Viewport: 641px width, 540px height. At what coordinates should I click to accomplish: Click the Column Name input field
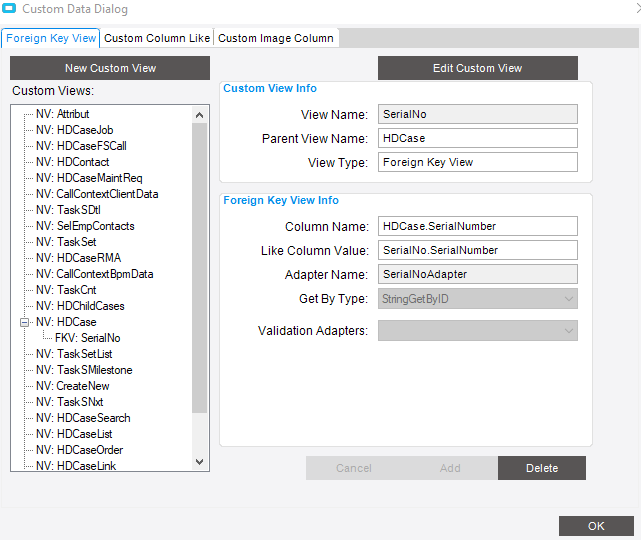pyautogui.click(x=477, y=226)
